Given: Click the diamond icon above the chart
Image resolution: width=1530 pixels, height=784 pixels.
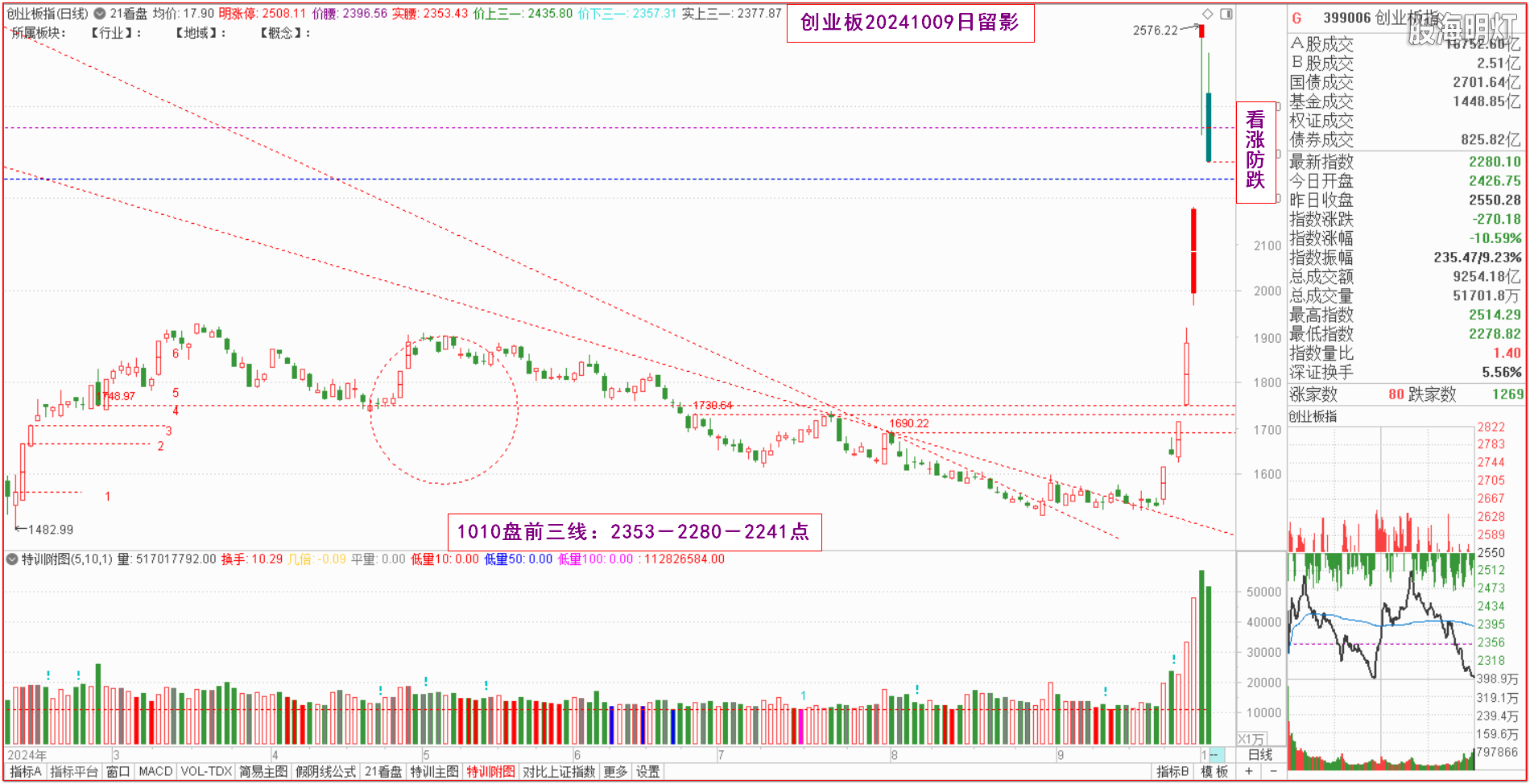Looking at the screenshot, I should [x=1207, y=14].
